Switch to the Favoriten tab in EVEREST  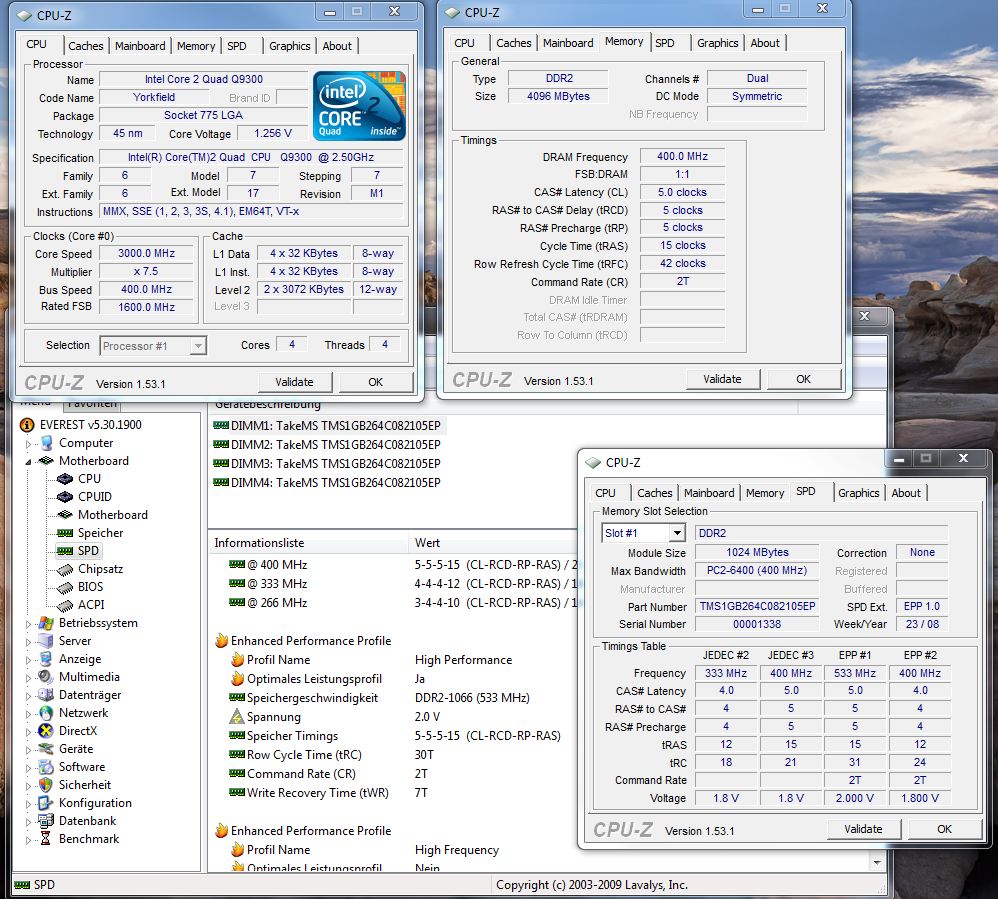tap(91, 404)
